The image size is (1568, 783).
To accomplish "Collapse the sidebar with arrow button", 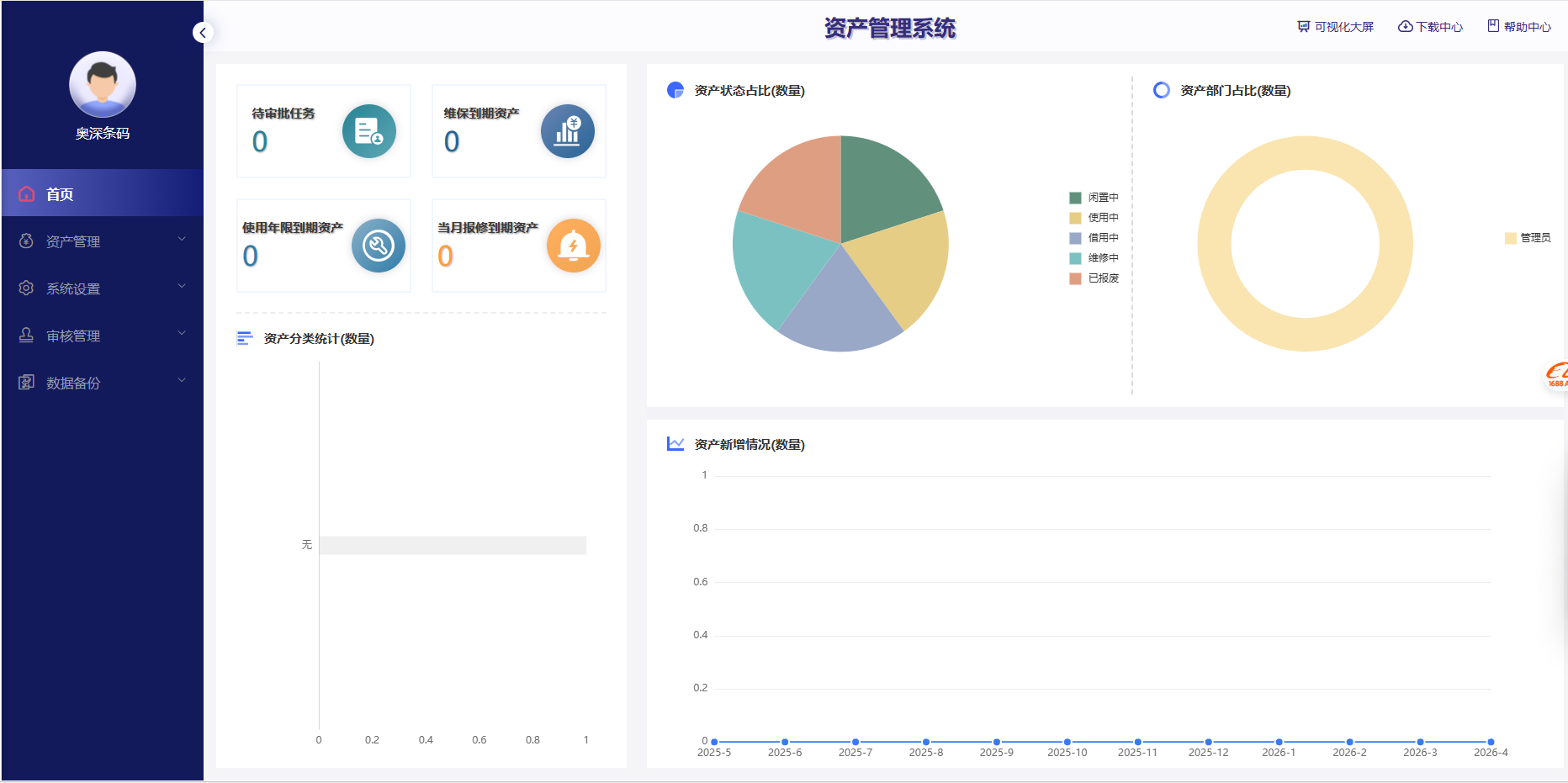I will pyautogui.click(x=203, y=33).
